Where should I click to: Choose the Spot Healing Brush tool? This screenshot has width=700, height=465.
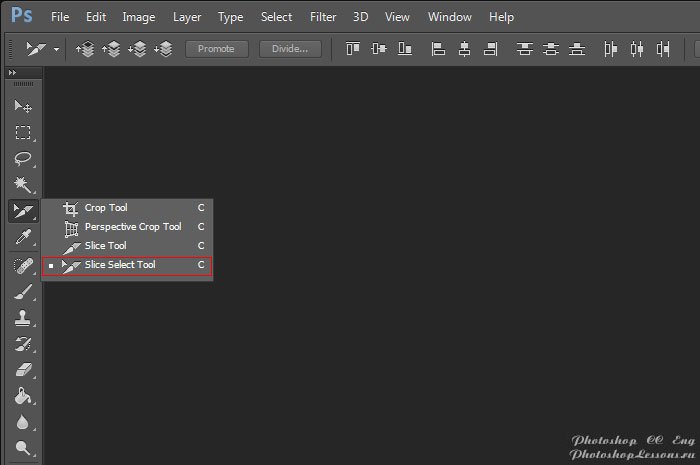tap(22, 265)
